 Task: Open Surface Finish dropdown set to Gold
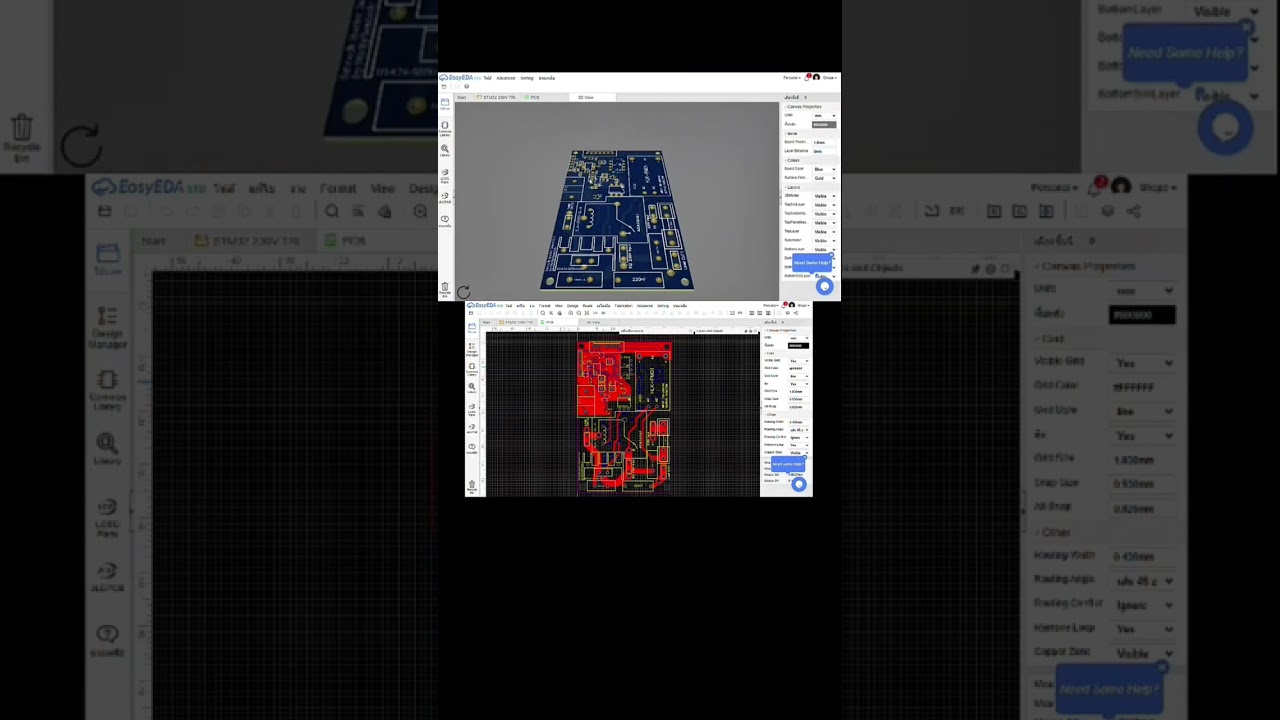(824, 178)
